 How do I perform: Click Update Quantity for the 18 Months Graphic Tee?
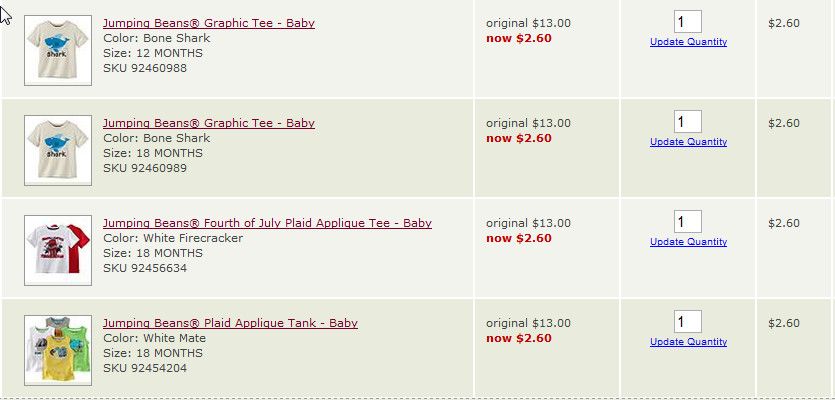pyautogui.click(x=688, y=142)
